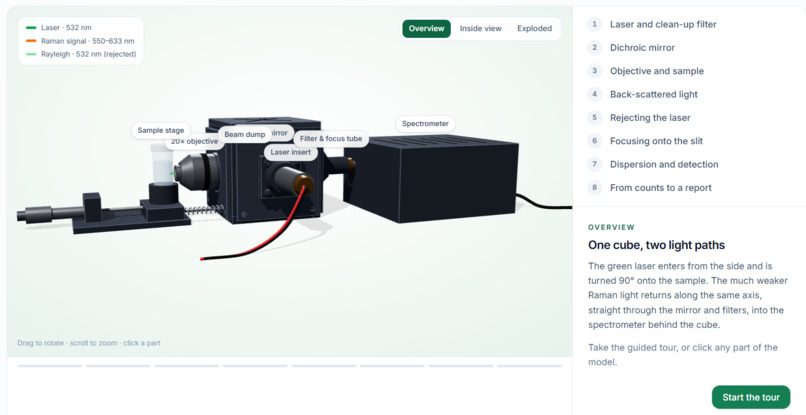
Task: Click the Sample stage label
Action: [160, 131]
